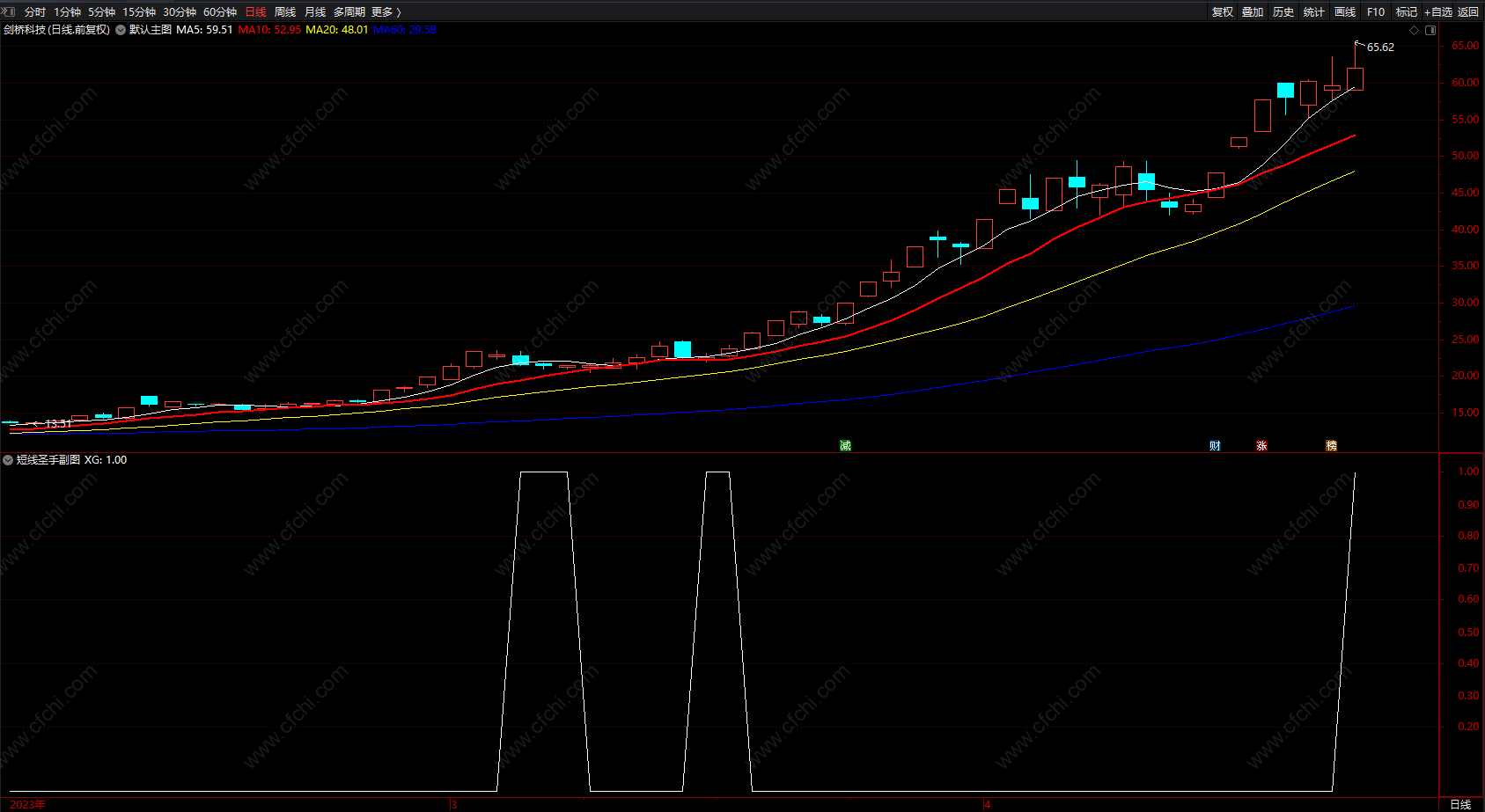Screen dimensions: 1485x812
Task: Expand the 更多 period options
Action: tap(386, 11)
